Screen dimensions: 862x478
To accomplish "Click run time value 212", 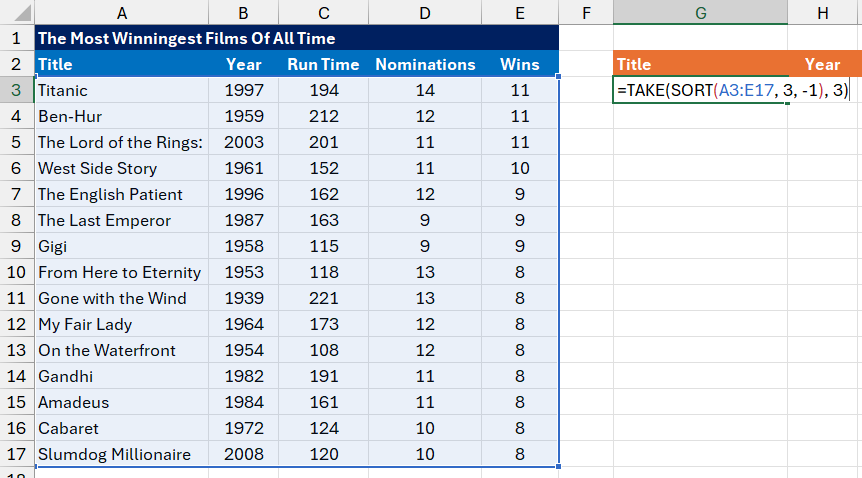I will click(x=324, y=116).
